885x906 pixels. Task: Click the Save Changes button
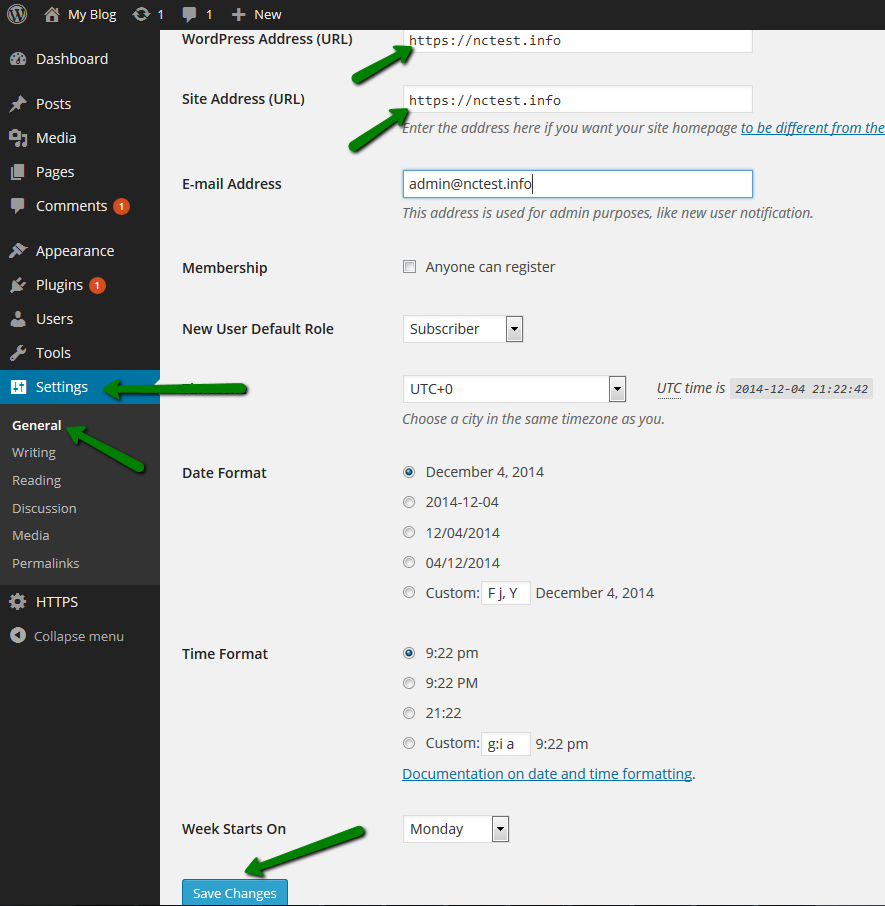235,892
